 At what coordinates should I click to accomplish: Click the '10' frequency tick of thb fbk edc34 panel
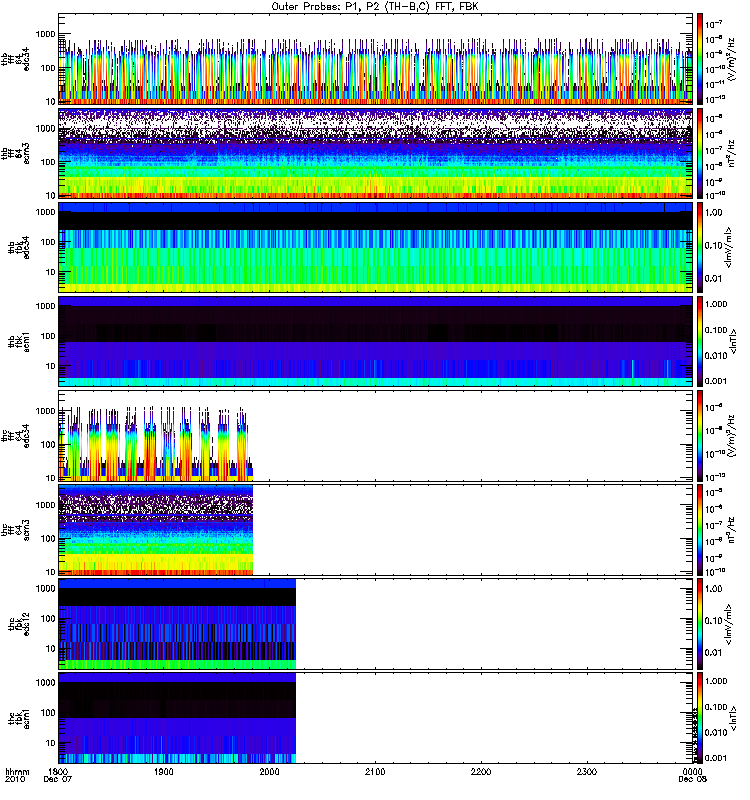pos(50,272)
